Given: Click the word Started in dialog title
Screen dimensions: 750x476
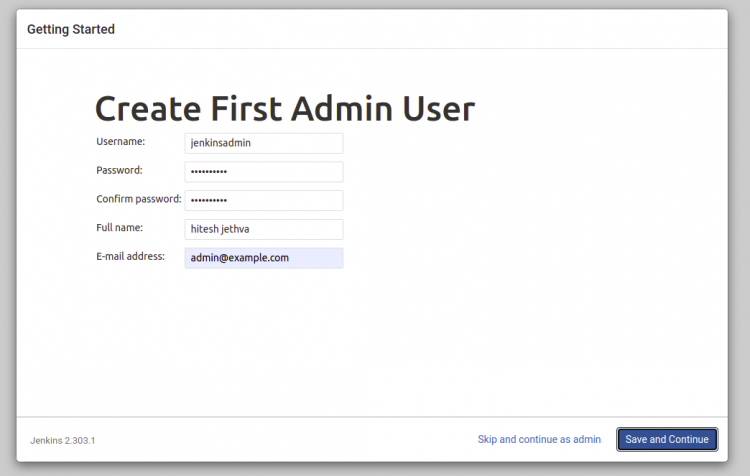Looking at the screenshot, I should pyautogui.click(x=93, y=29).
